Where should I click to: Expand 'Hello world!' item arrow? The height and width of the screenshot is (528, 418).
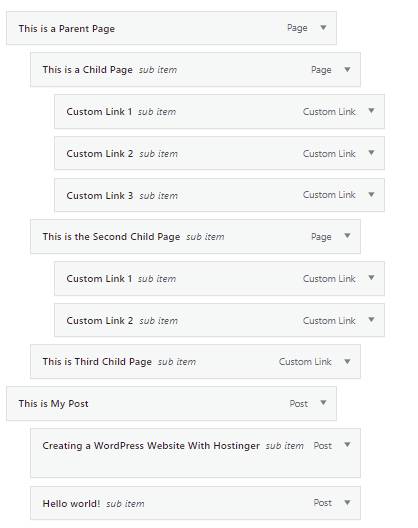[347, 503]
